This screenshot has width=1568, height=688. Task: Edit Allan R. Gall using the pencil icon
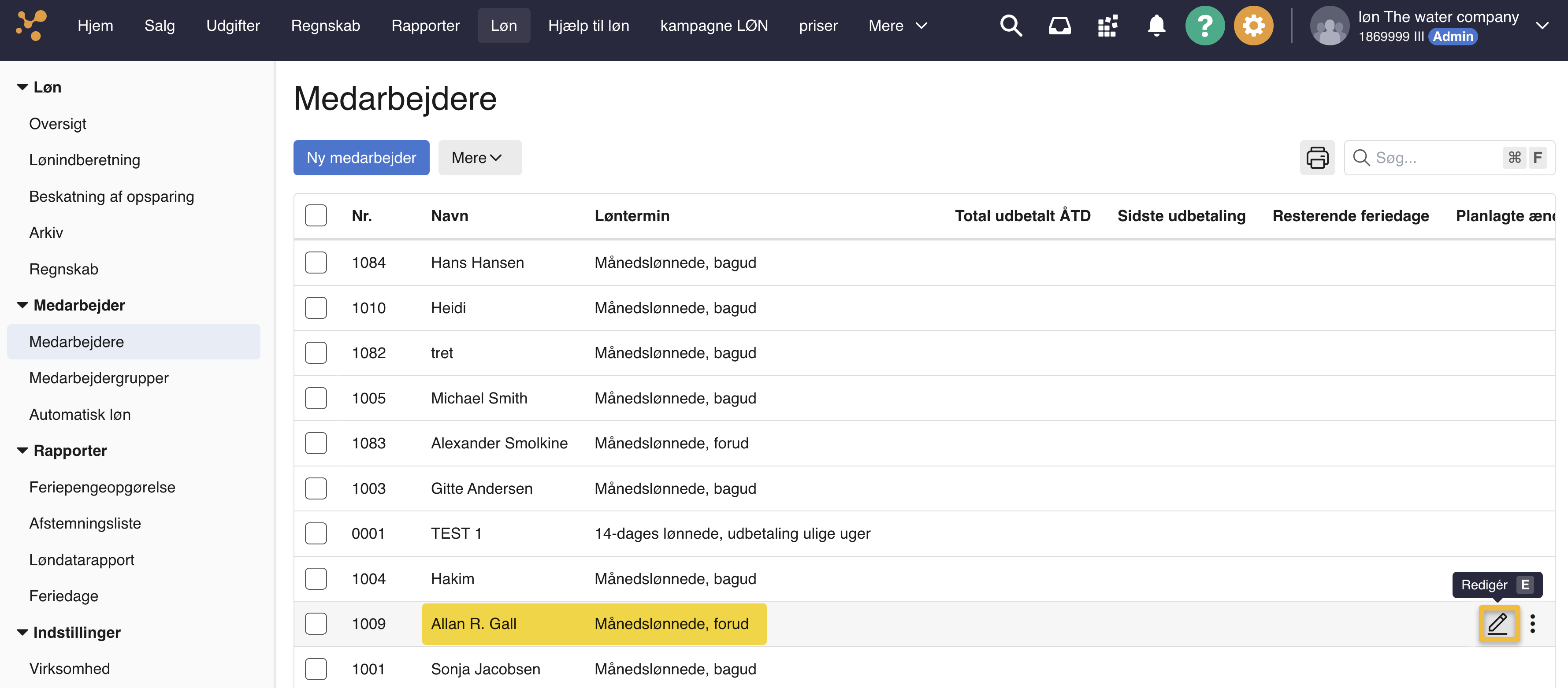click(x=1499, y=624)
